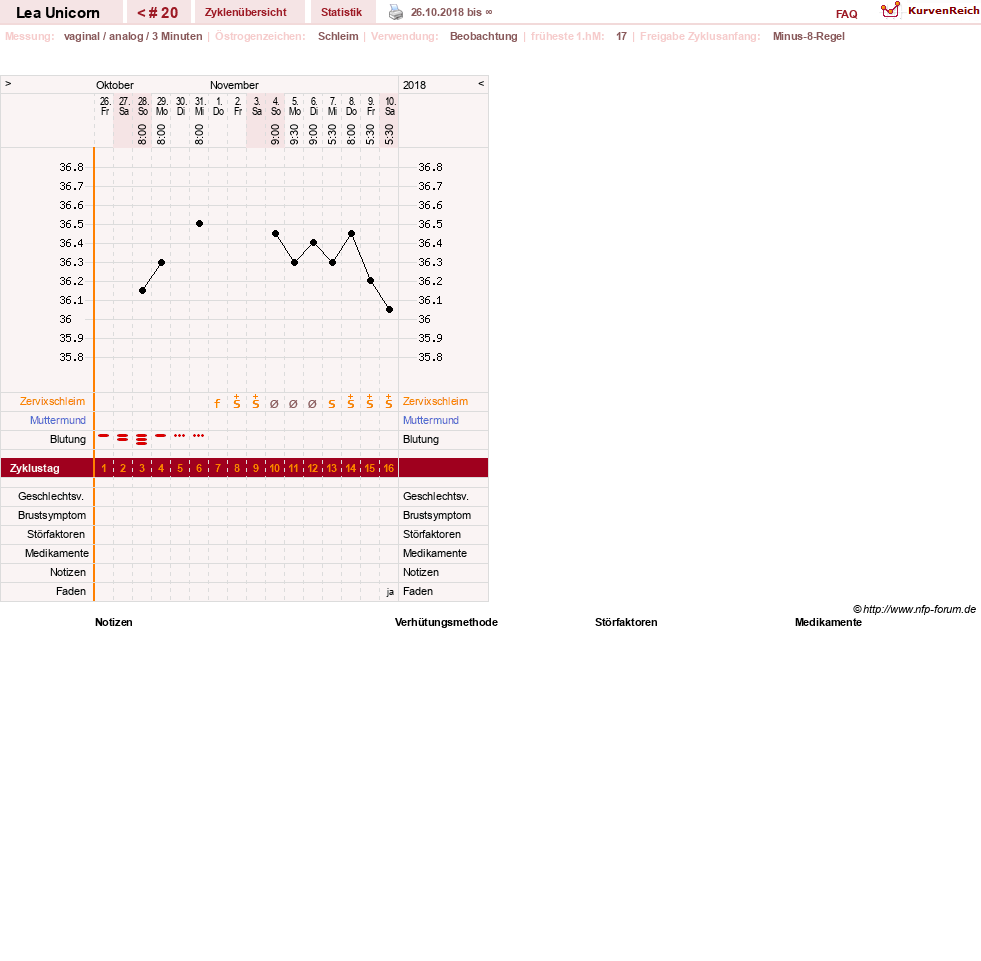The height and width of the screenshot is (961, 981).
Task: Click the 26.10.2018 bis ∞ date range
Action: 451,13
